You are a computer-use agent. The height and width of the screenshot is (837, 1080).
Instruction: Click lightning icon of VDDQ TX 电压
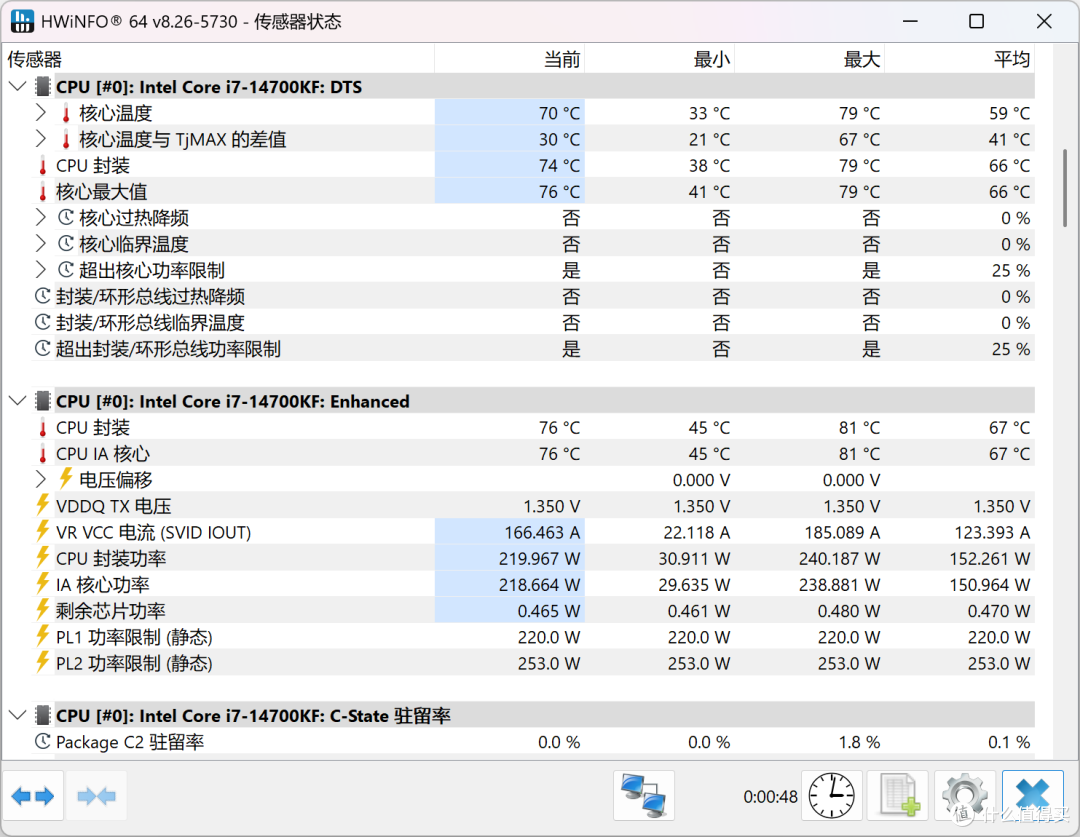[43, 505]
